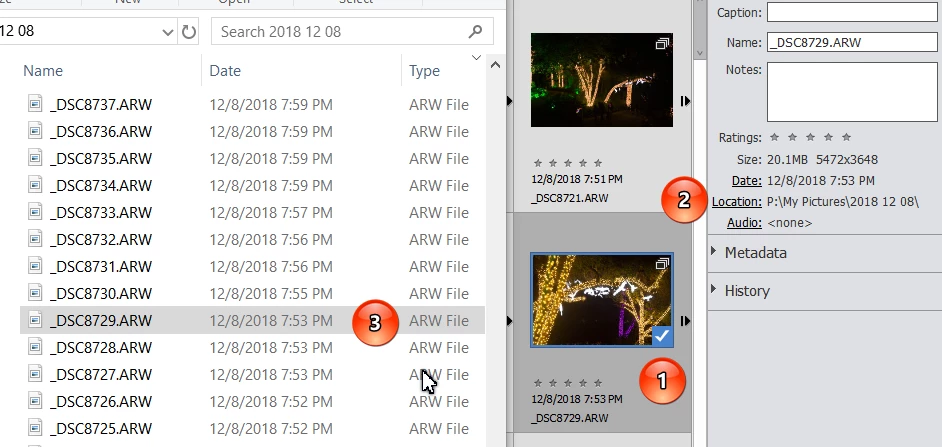Set properties panel Ratings to one star

click(774, 138)
